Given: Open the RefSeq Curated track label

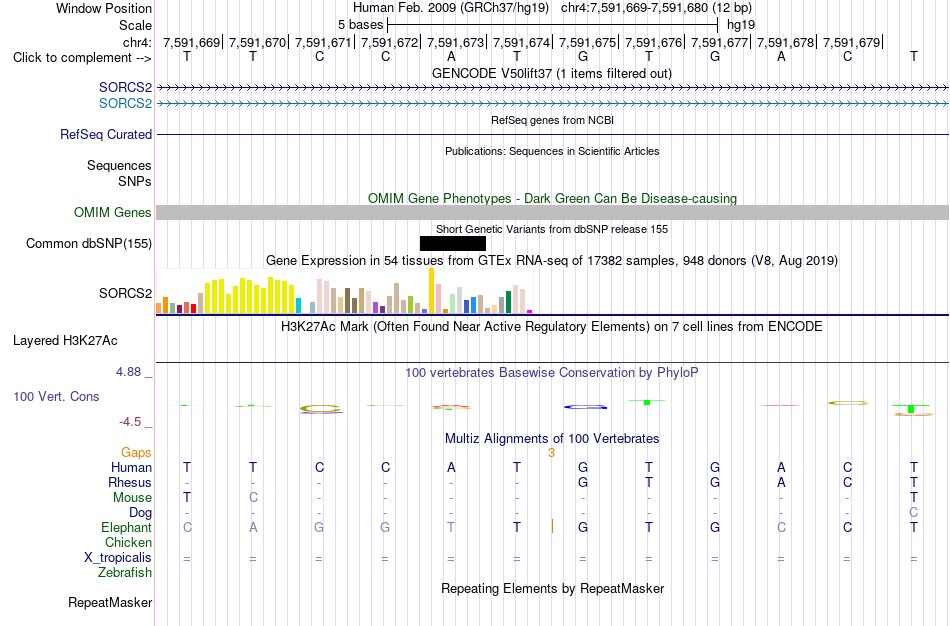Looking at the screenshot, I should [106, 135].
